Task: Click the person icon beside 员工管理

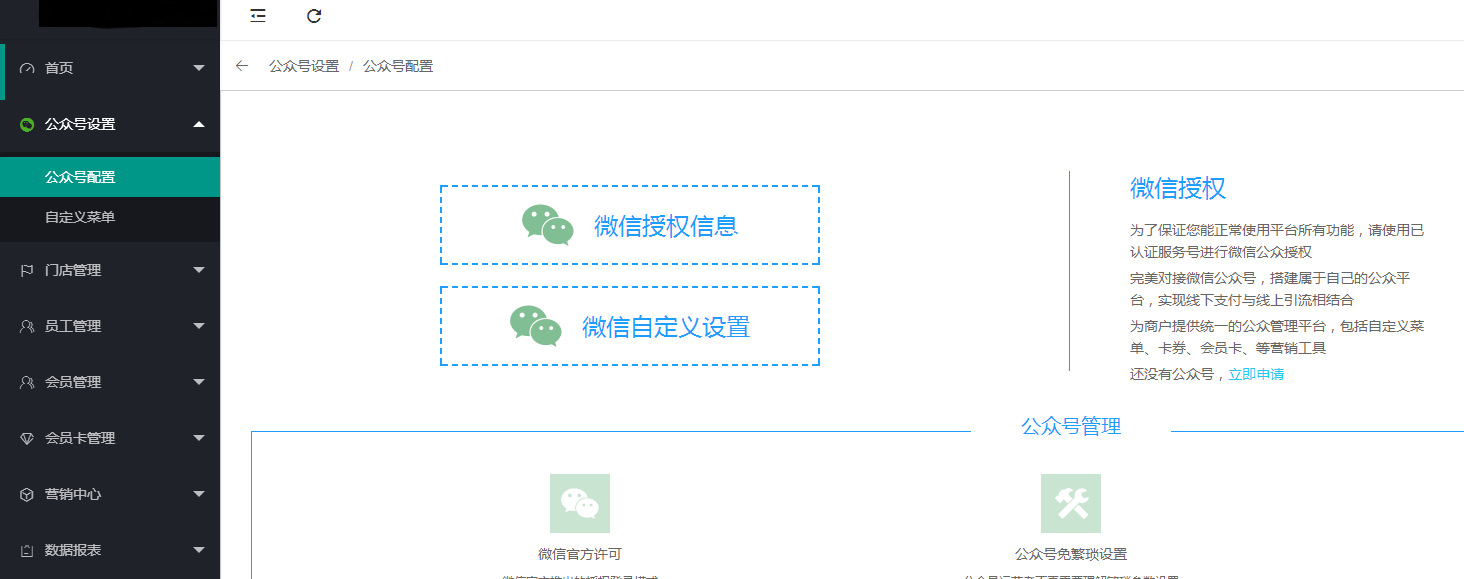Action: (27, 326)
